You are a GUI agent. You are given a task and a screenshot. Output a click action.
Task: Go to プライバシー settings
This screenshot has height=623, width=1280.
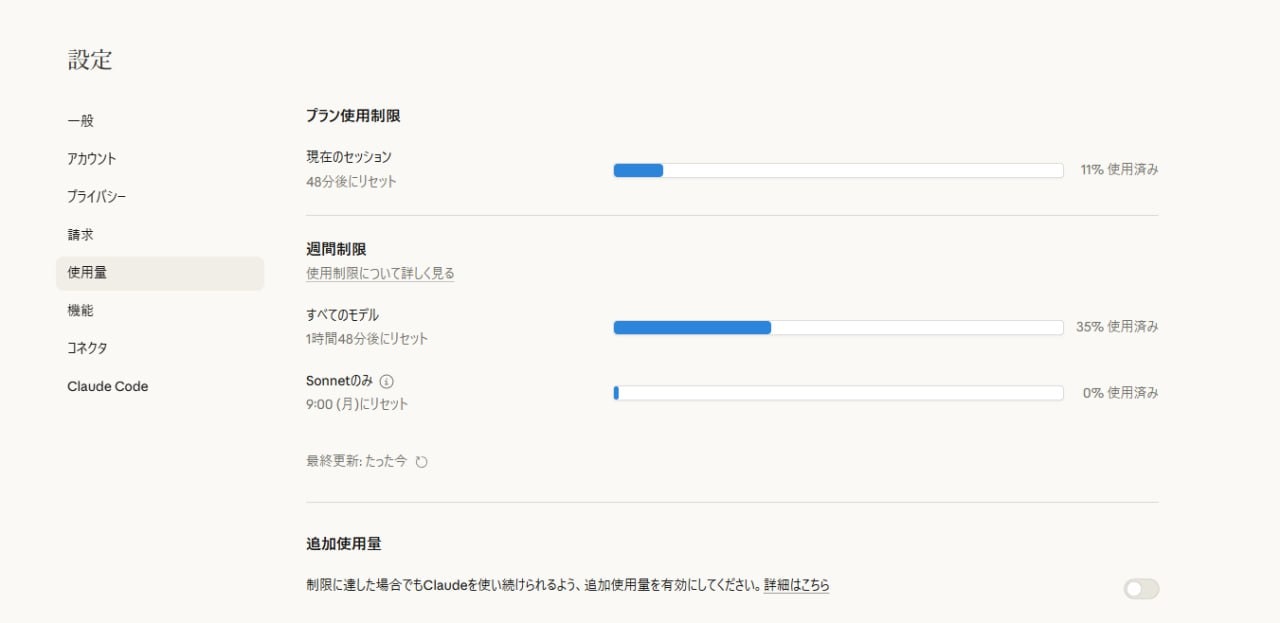(95, 196)
